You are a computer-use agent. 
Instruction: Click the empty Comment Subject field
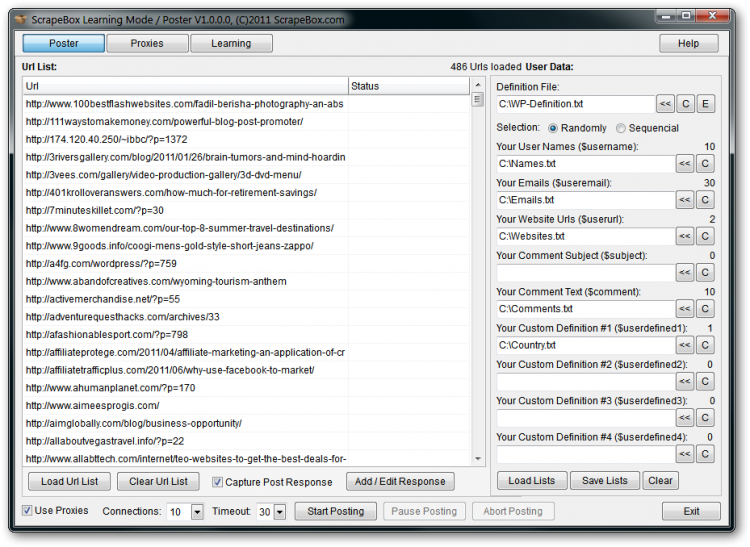click(x=585, y=273)
